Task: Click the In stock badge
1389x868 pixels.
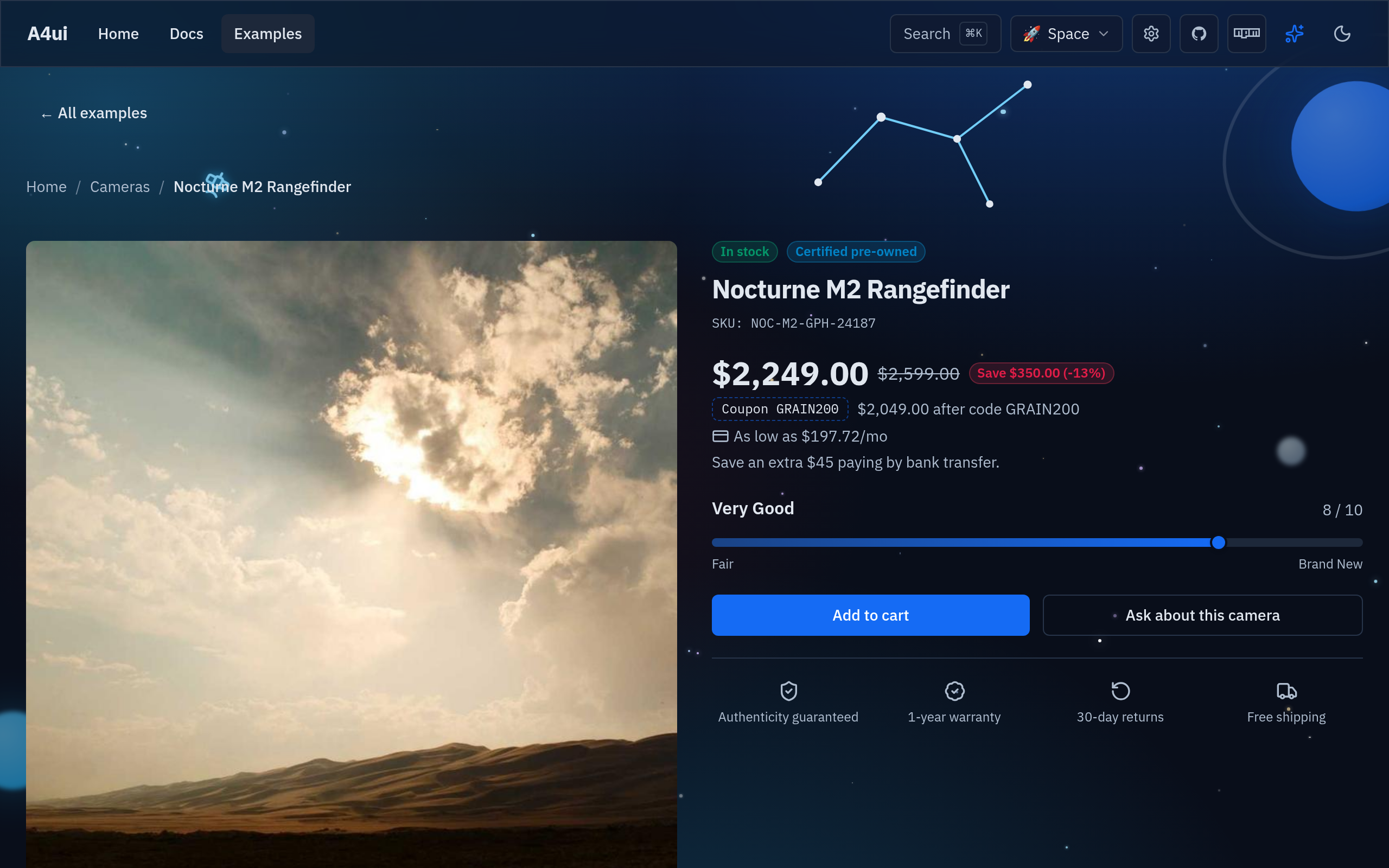Action: tap(744, 251)
